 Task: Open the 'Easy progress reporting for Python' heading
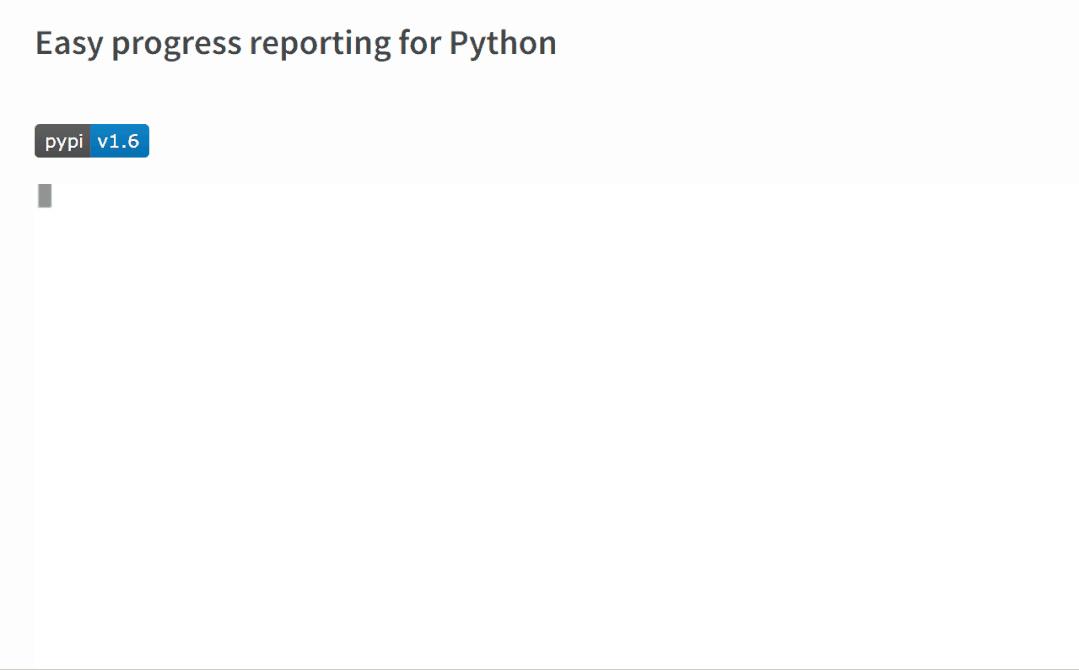pyautogui.click(x=296, y=43)
